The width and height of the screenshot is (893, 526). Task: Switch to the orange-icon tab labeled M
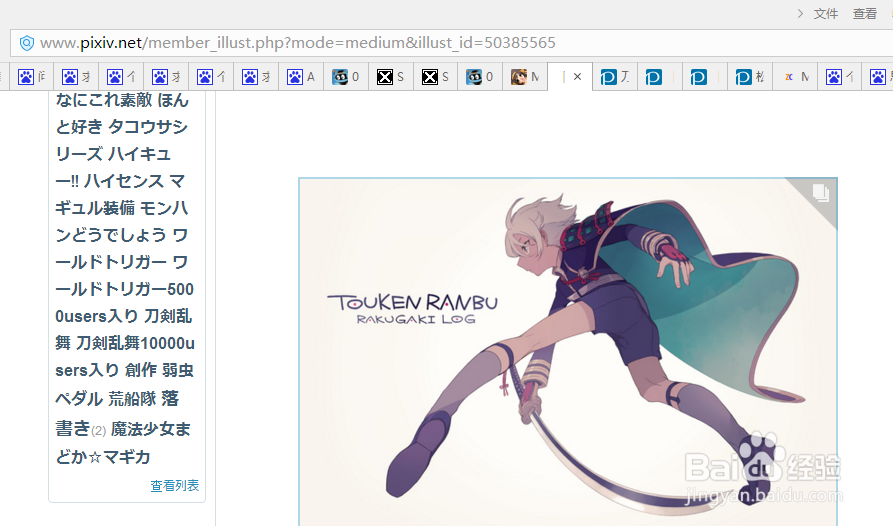tap(795, 77)
